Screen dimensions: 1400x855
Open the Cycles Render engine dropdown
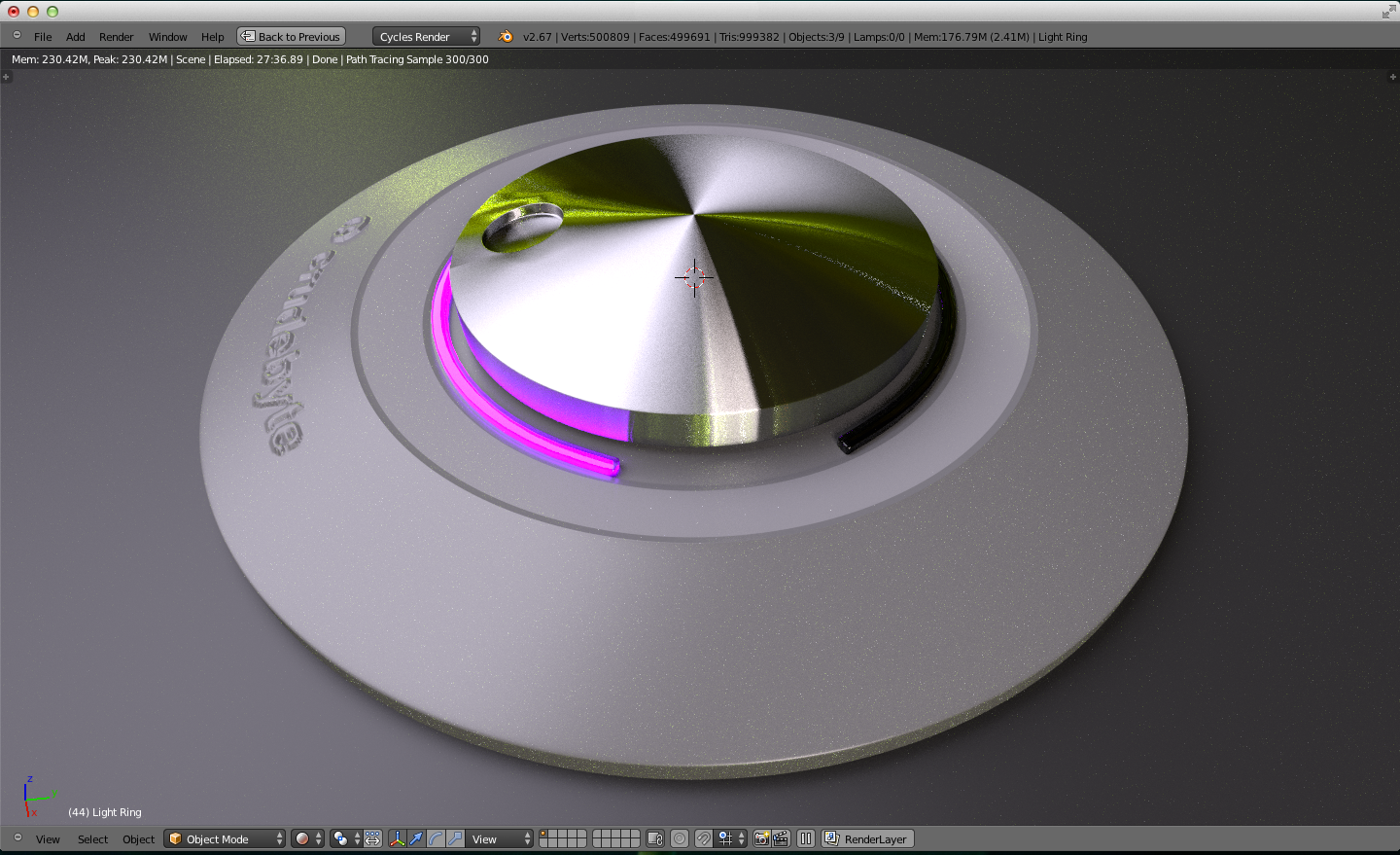[x=426, y=37]
